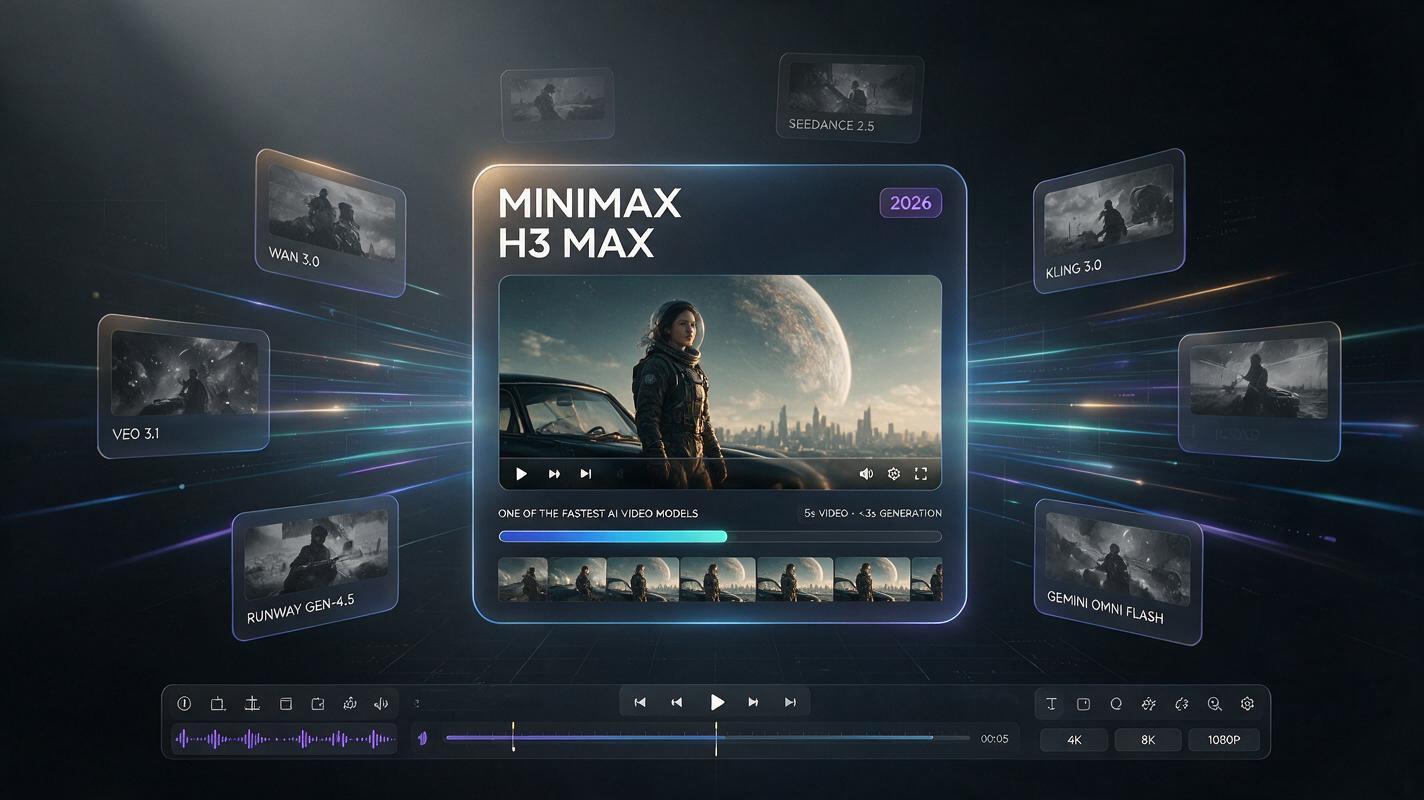1424x800 pixels.
Task: Click the circled info icon in bottom-left toolbar
Action: pos(184,704)
